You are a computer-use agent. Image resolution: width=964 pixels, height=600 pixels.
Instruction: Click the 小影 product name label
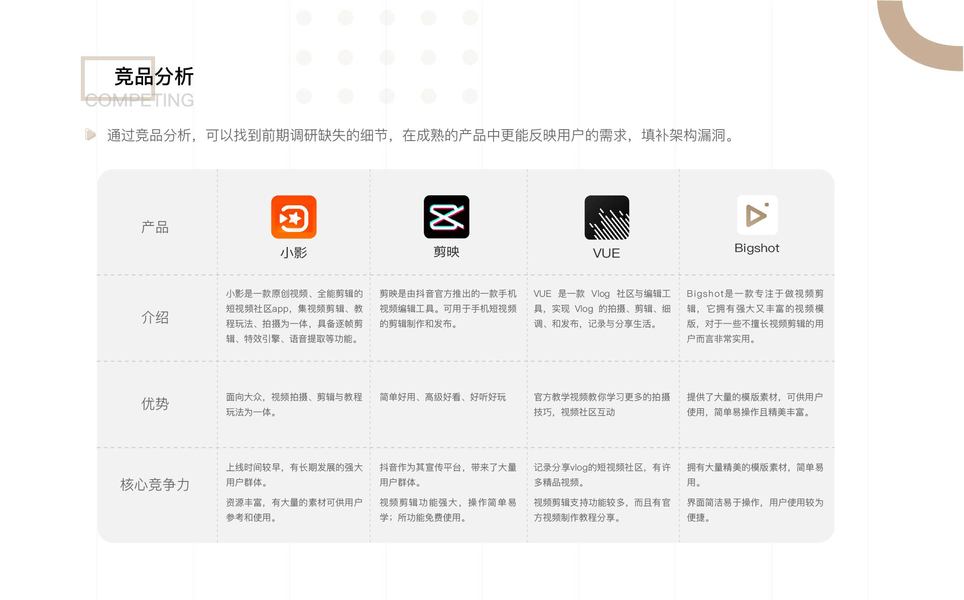[293, 253]
